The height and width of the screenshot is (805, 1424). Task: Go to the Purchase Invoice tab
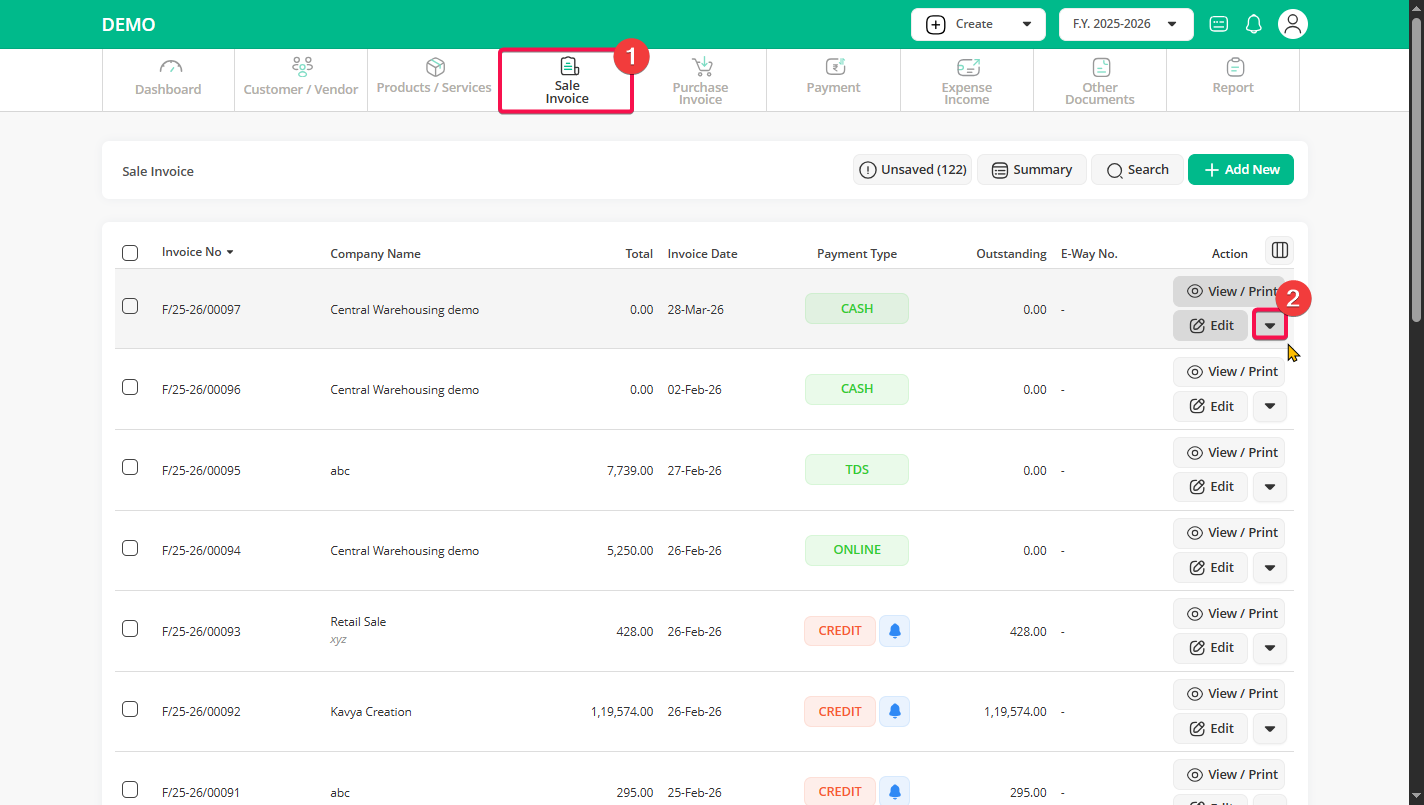[700, 80]
